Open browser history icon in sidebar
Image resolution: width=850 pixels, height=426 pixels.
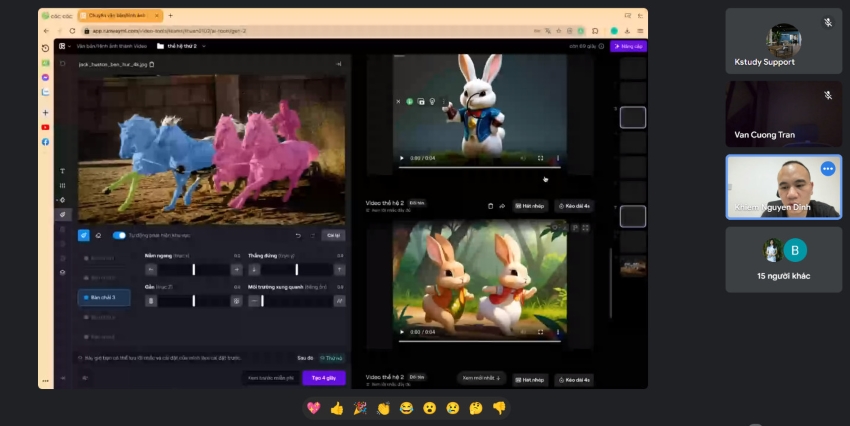pyautogui.click(x=45, y=48)
